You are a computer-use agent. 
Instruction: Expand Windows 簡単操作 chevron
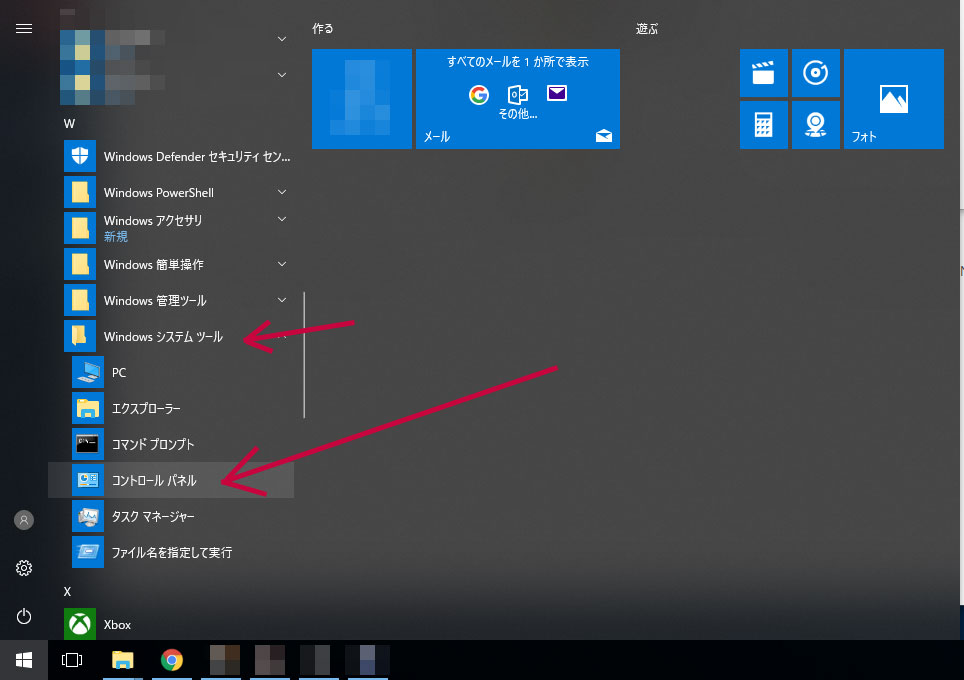282,264
